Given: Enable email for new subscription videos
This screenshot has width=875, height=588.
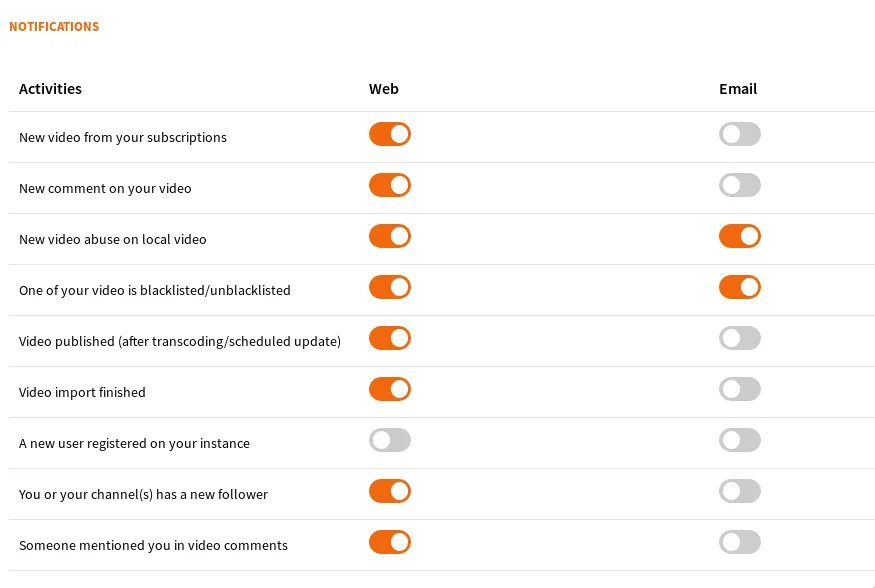Looking at the screenshot, I should tap(739, 134).
